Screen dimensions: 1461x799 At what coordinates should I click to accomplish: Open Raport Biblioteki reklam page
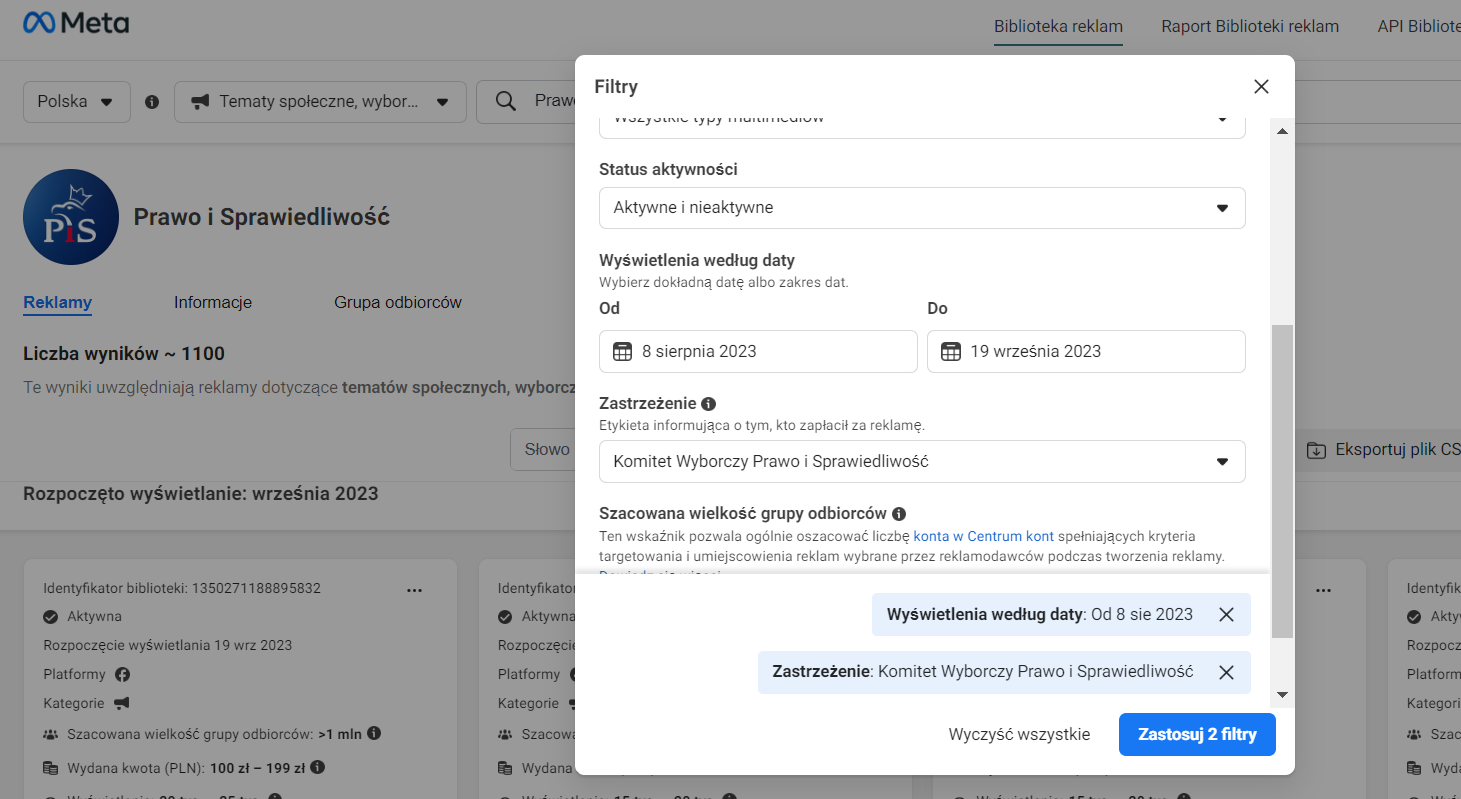(x=1249, y=27)
